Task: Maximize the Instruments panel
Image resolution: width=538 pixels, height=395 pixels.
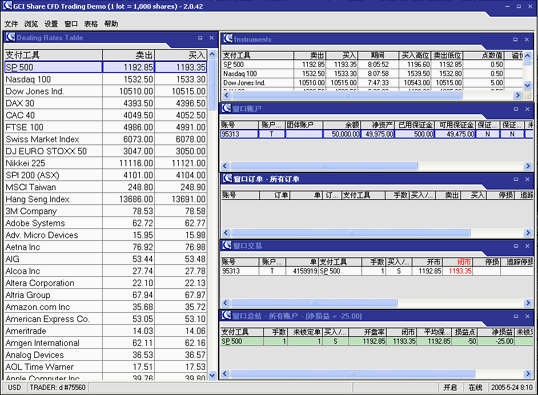Action: click(515, 39)
